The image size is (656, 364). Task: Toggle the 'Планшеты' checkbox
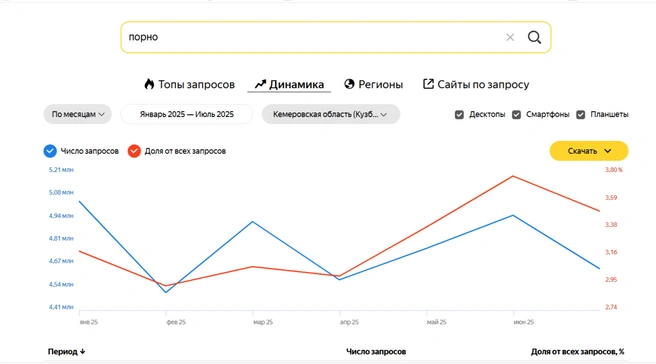click(x=580, y=115)
